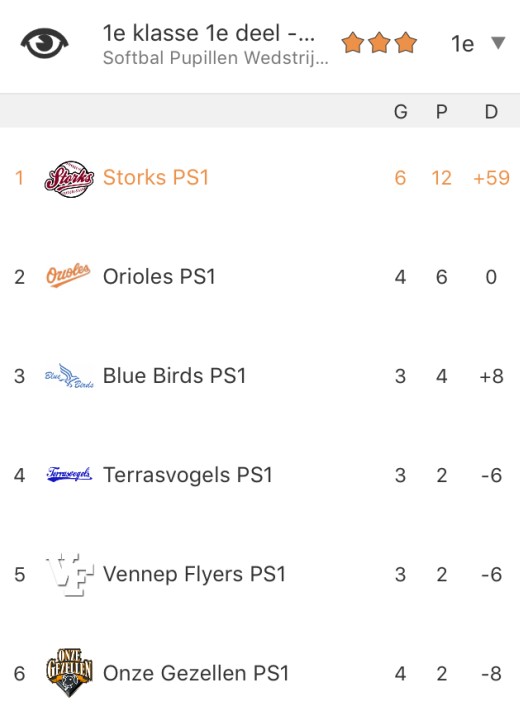Sort by the G column header
This screenshot has width=520, height=717.
[x=401, y=112]
